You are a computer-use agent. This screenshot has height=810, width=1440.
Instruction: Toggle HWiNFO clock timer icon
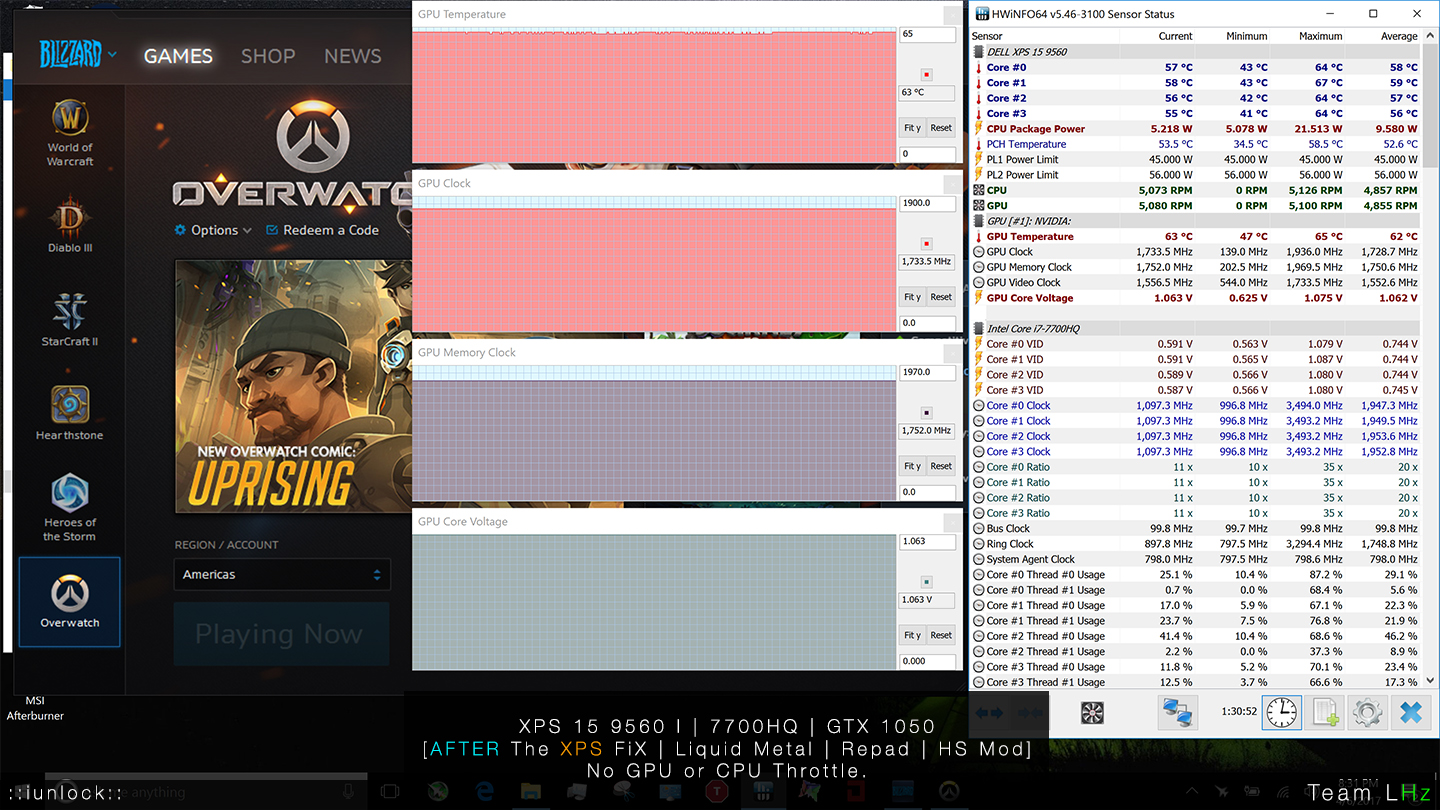1281,713
